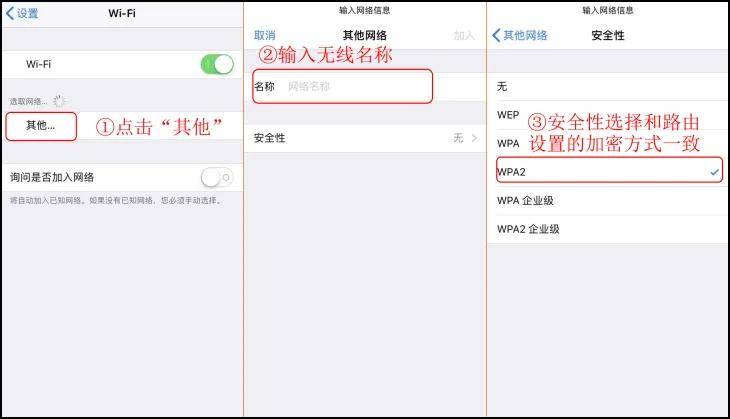
Task: Open the 安全性 setting in 其他网络
Action: click(365, 138)
